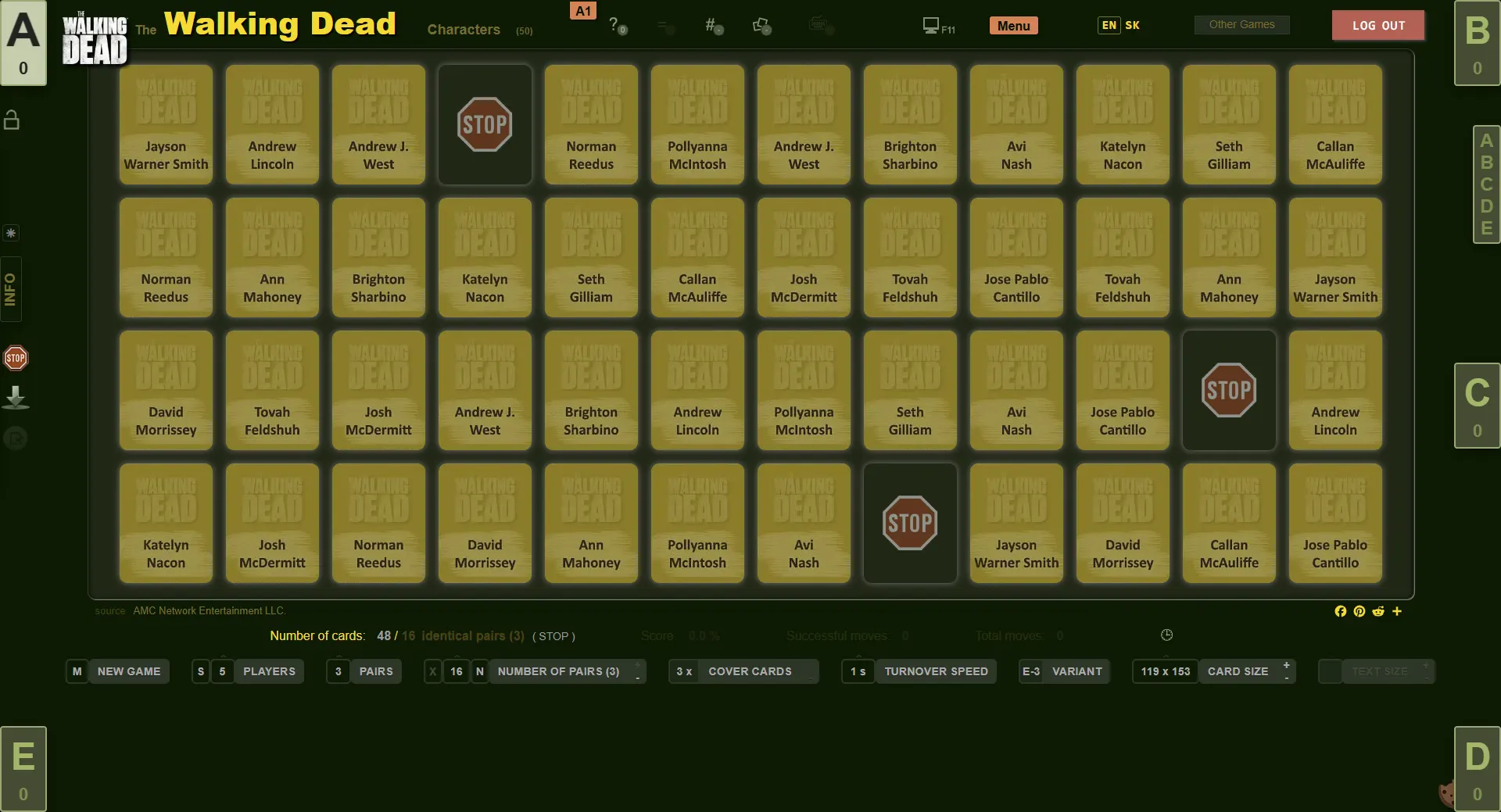Open the Other Games menu
The image size is (1501, 812).
(x=1241, y=25)
